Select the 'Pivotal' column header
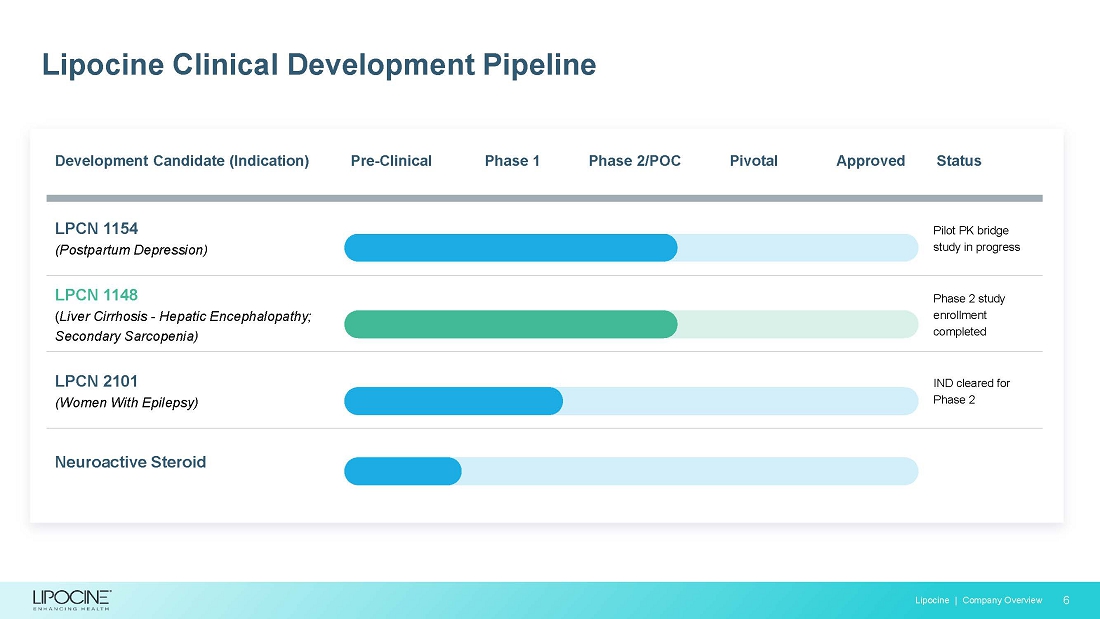The height and width of the screenshot is (619, 1100). click(x=753, y=161)
